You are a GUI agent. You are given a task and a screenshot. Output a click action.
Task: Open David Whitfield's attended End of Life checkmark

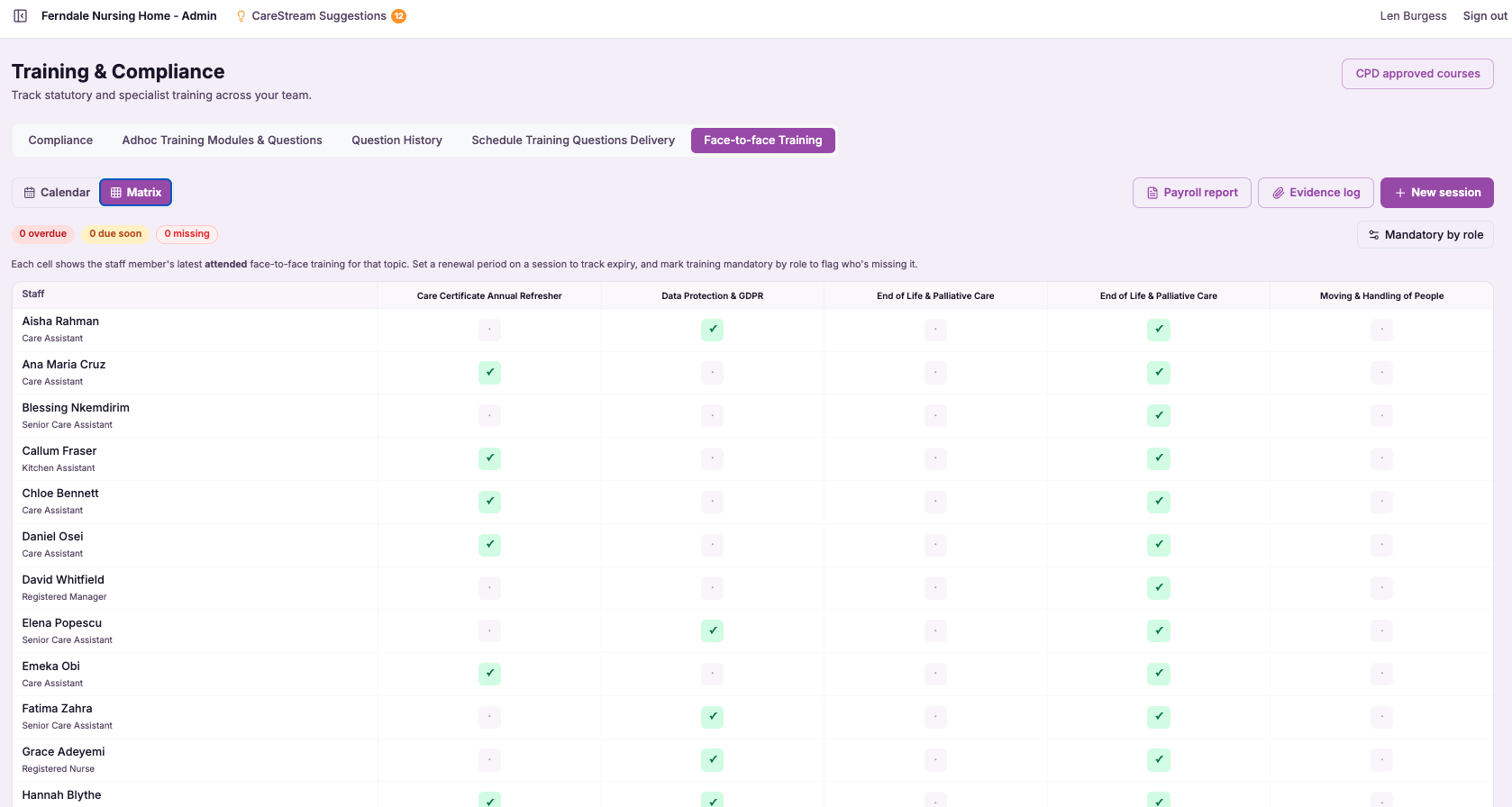[x=1159, y=588]
